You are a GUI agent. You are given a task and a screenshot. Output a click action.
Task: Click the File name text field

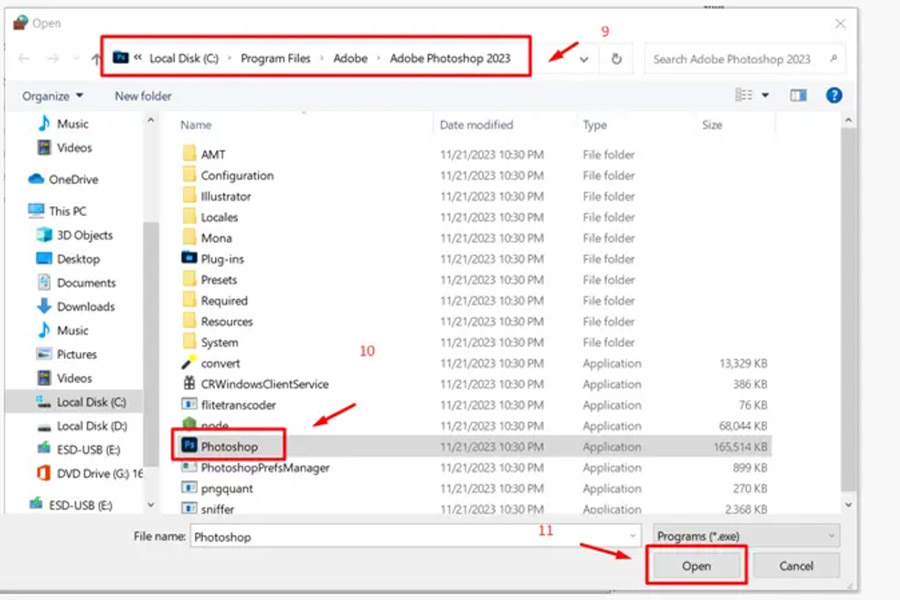(416, 536)
